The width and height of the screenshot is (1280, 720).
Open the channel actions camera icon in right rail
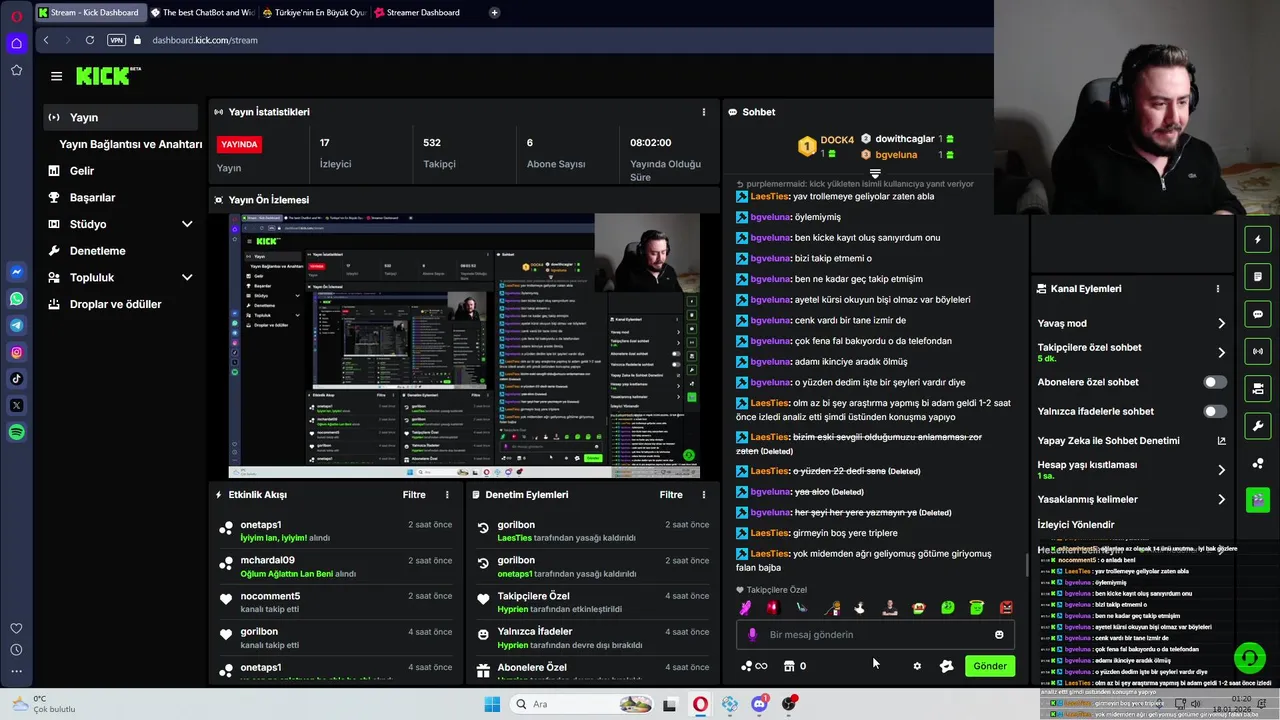click(1258, 388)
